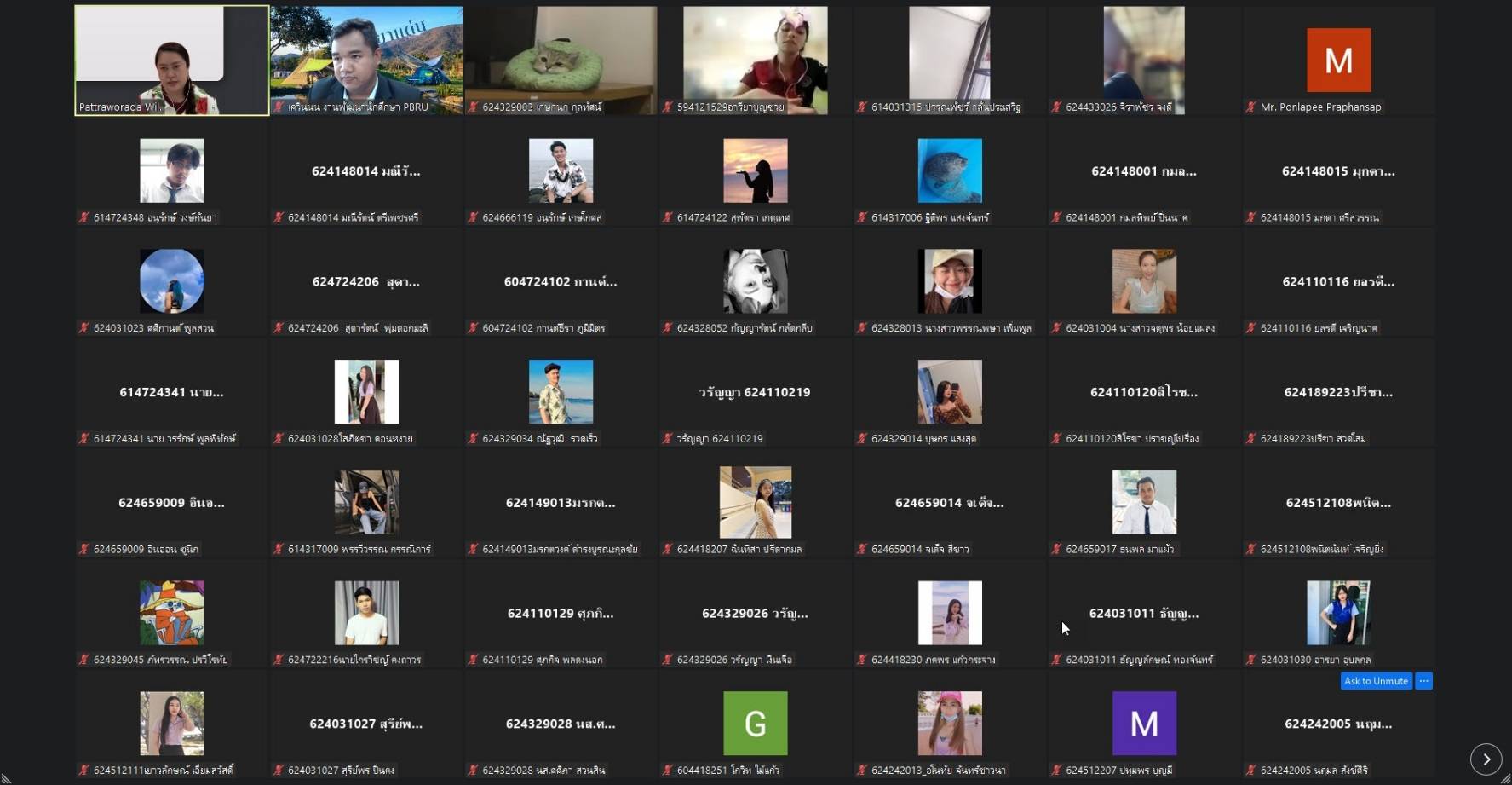Click the blue fish profile picture 614317006
Screen dimensions: 1512x785
point(949,170)
